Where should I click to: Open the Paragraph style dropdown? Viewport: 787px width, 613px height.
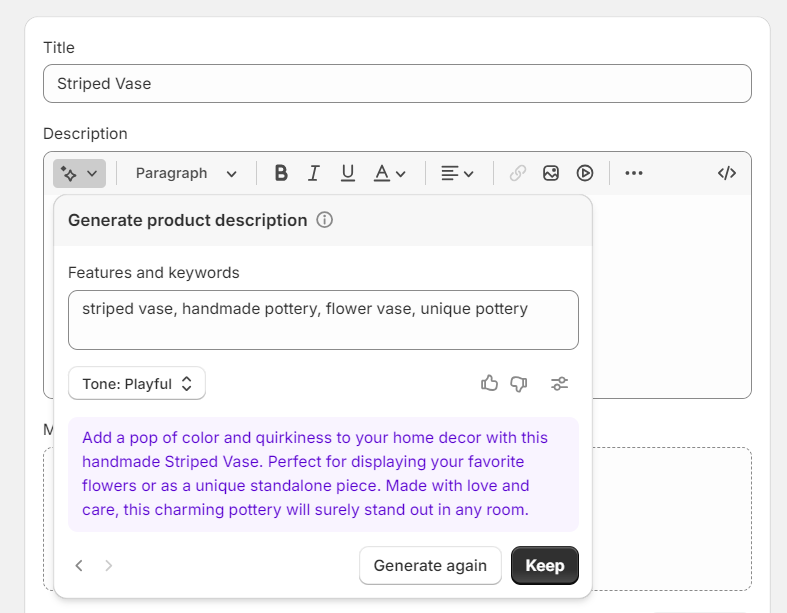coord(186,173)
